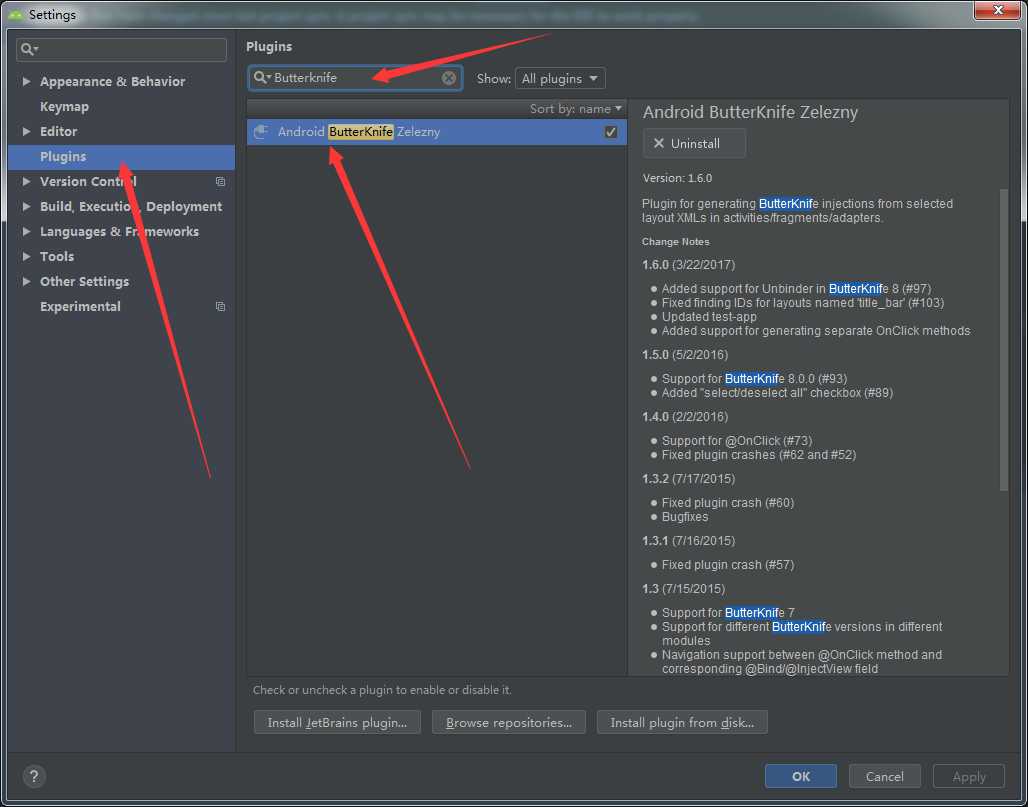Click the Android ButterKnife Zelezny plugin icon

261,132
